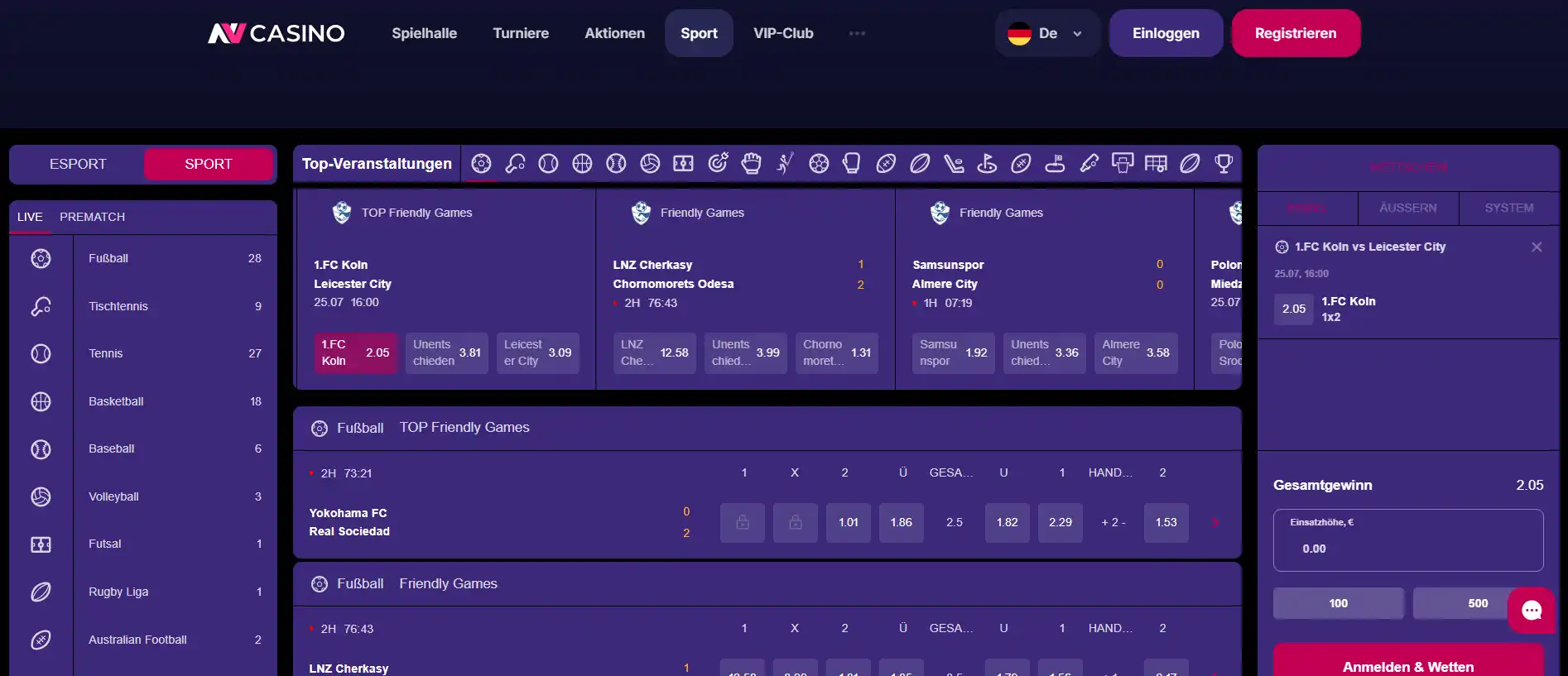Select basketball hoop icon in top sports bar
Image resolution: width=1568 pixels, height=676 pixels.
click(1123, 163)
